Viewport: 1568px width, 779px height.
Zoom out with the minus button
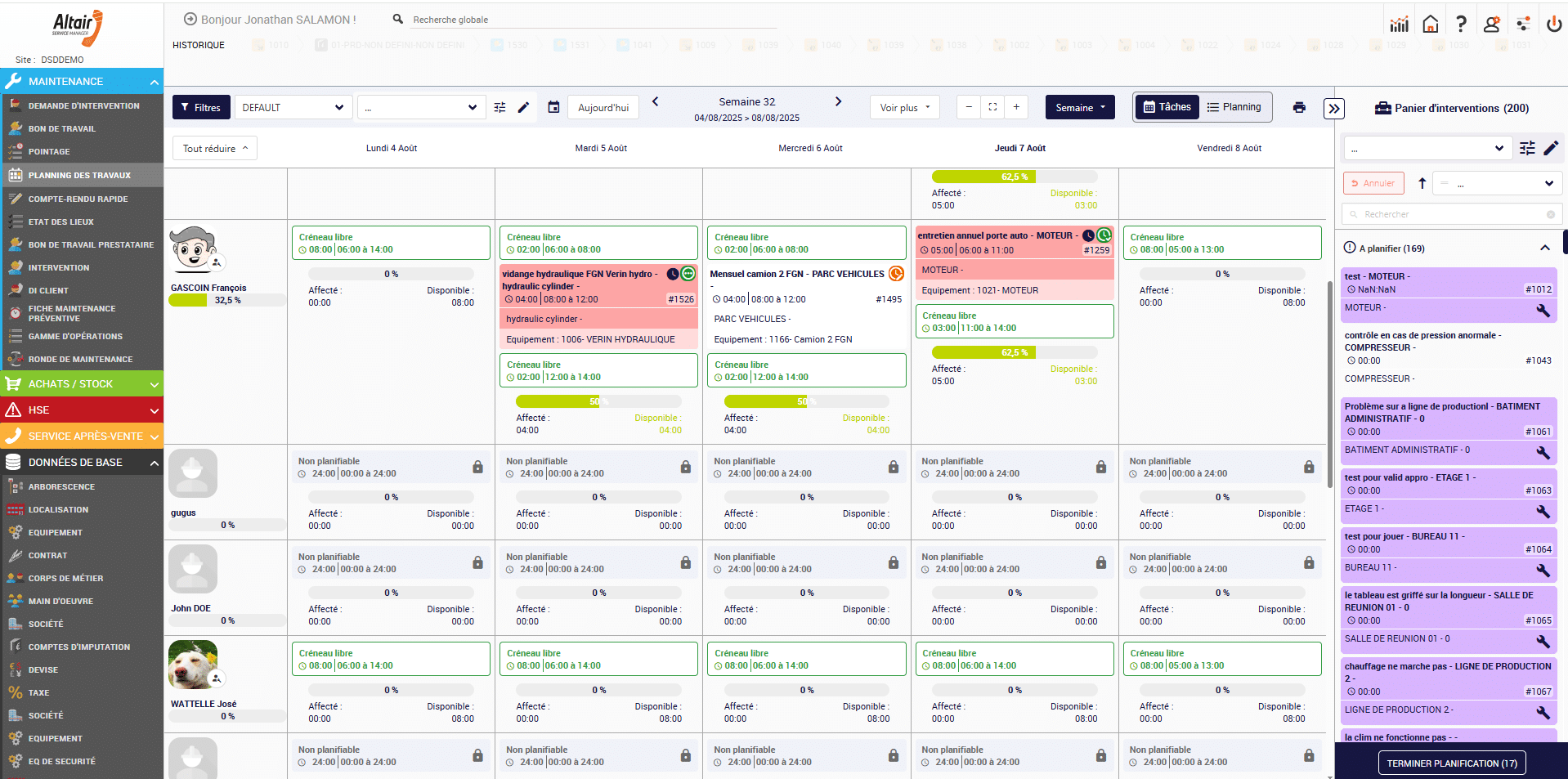pyautogui.click(x=969, y=107)
